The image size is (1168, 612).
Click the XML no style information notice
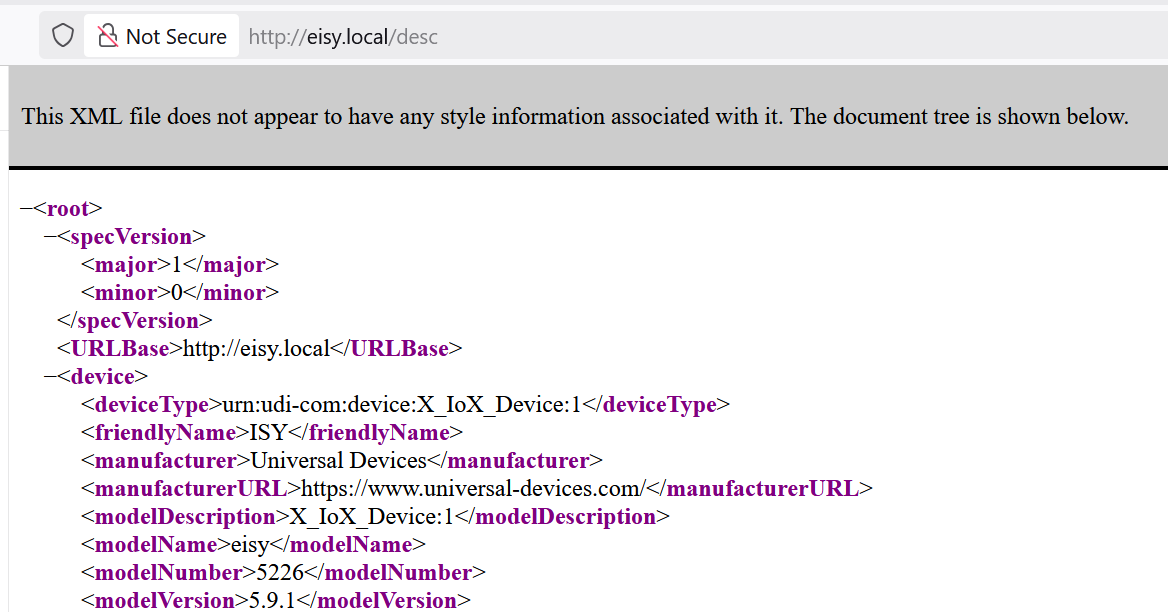click(x=575, y=116)
